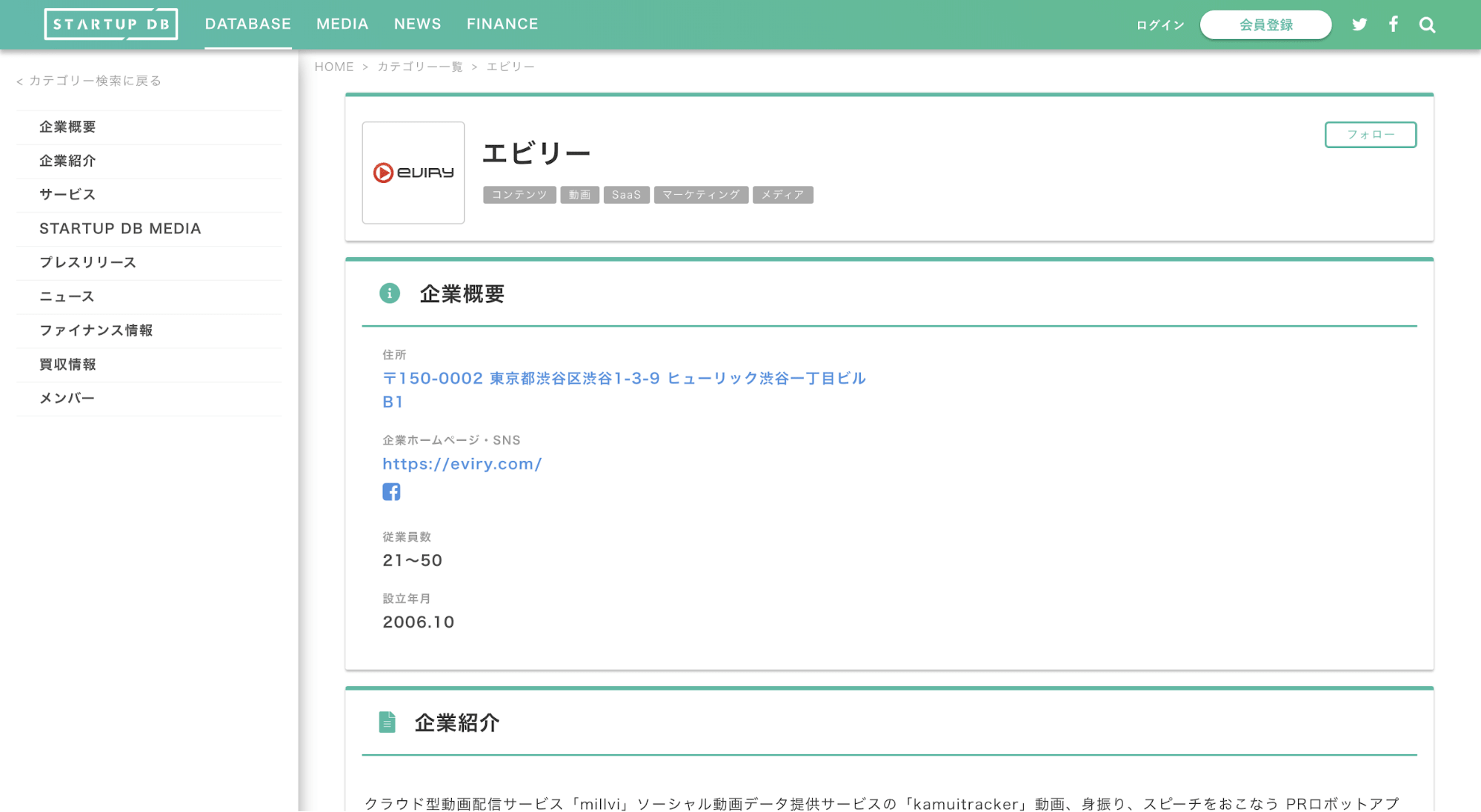The image size is (1481, 812).
Task: Select the SaaS category tag
Action: [626, 194]
